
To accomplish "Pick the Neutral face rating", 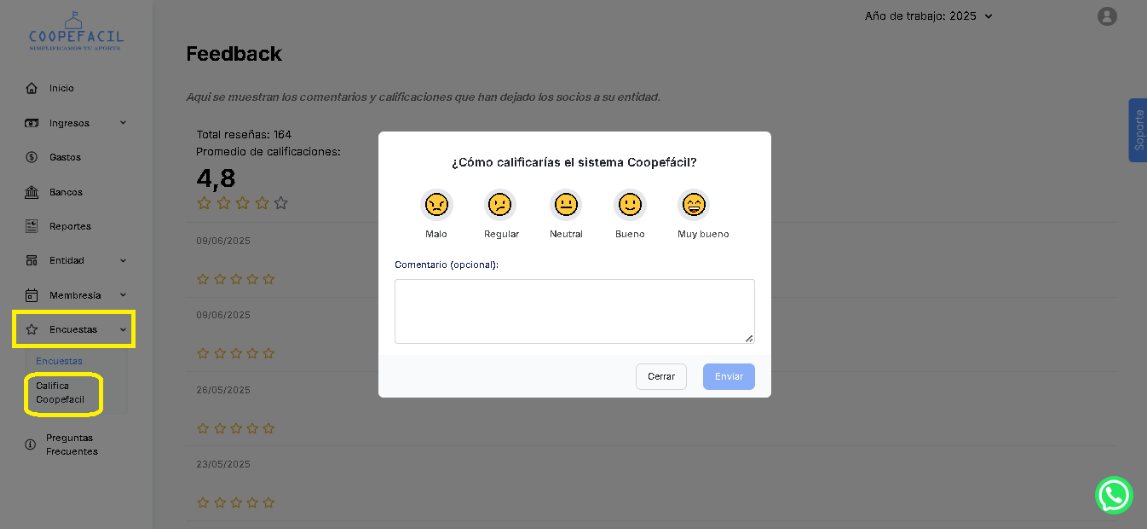I will 566,205.
